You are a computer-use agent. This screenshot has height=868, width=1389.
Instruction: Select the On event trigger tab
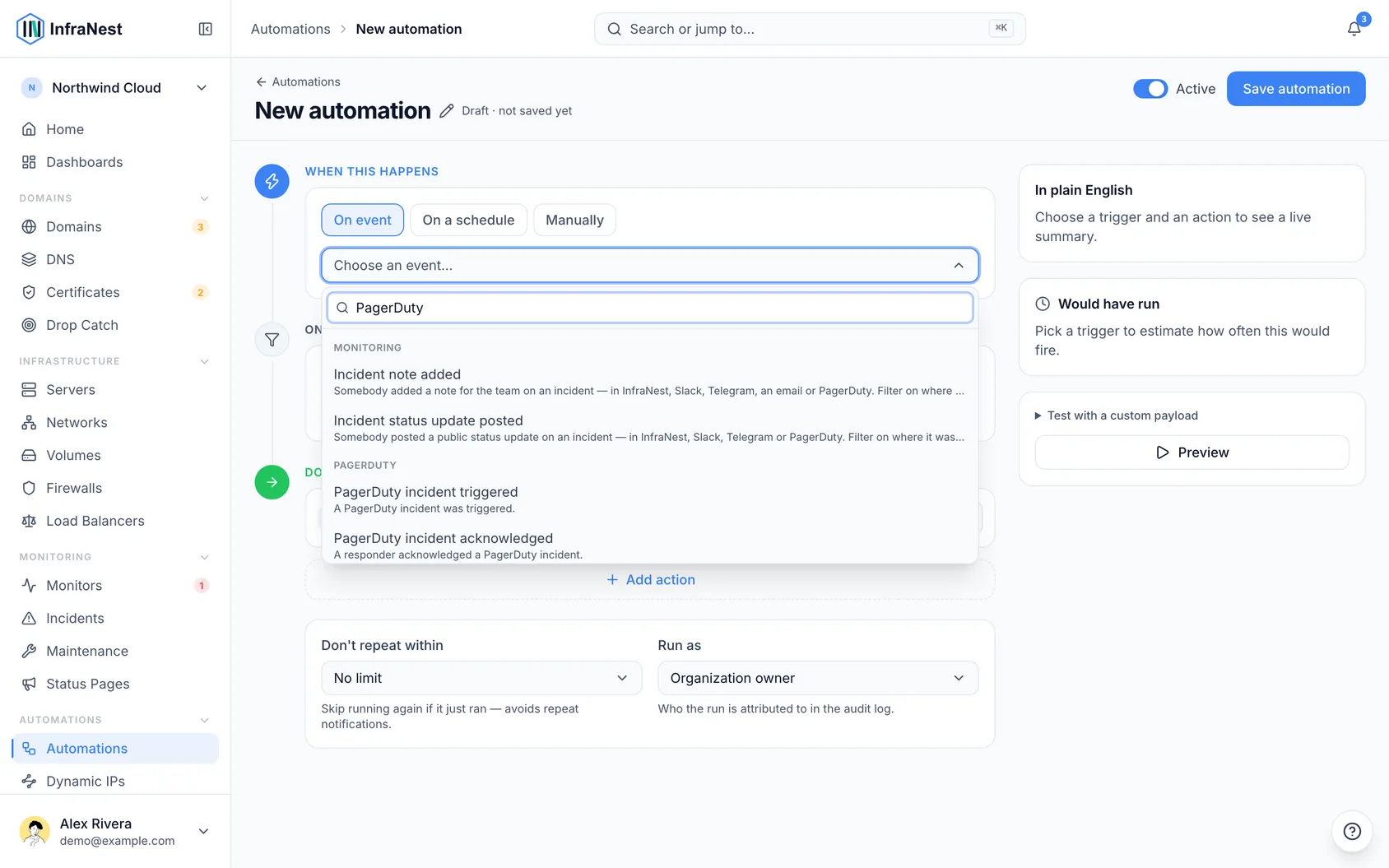coord(363,220)
